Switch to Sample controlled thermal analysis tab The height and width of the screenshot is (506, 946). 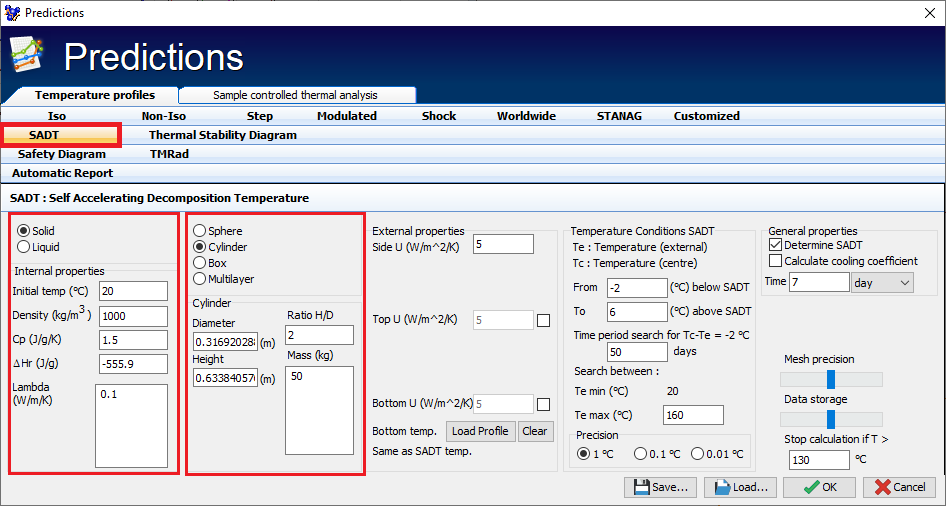pos(297,95)
